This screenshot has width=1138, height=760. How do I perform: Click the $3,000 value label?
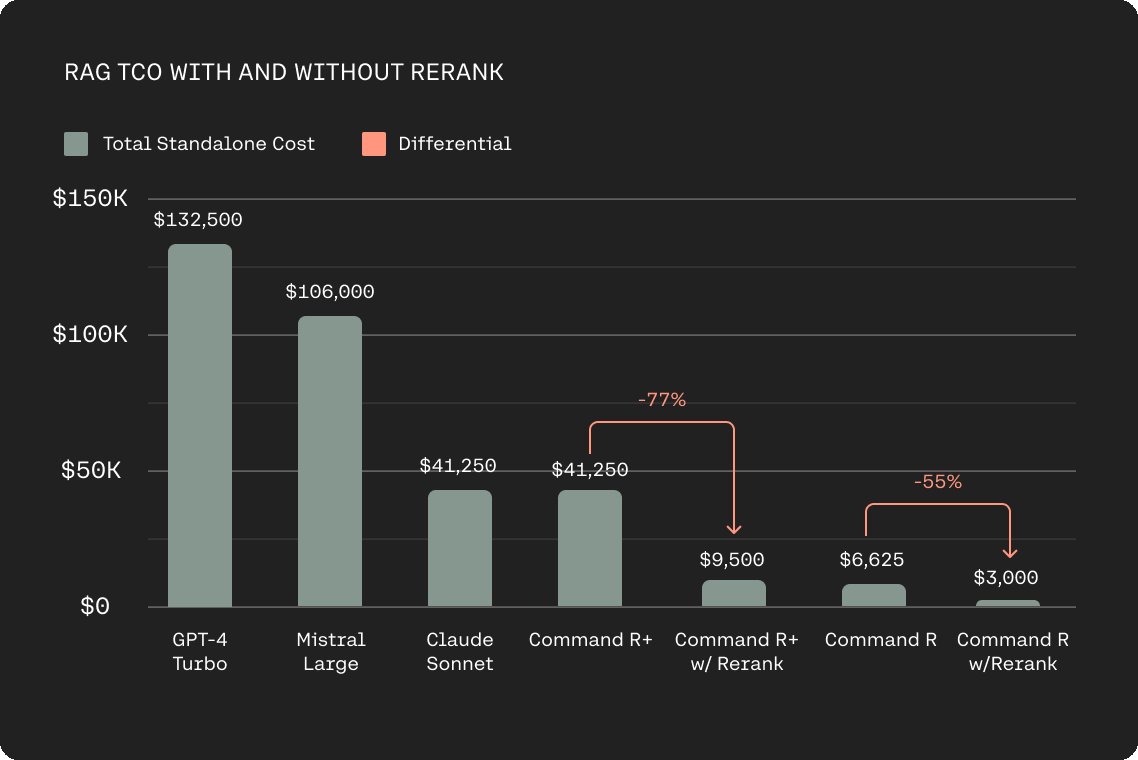[x=1006, y=578]
